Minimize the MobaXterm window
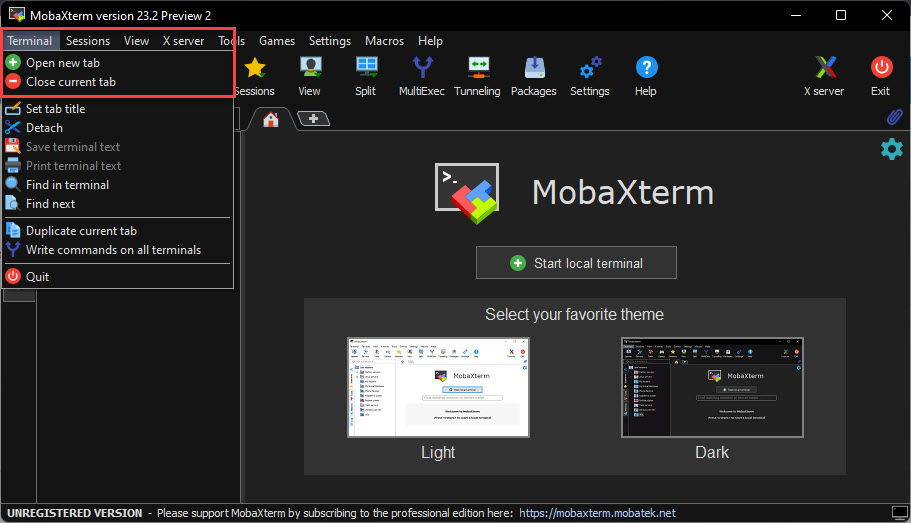Image resolution: width=911 pixels, height=523 pixels. point(796,15)
